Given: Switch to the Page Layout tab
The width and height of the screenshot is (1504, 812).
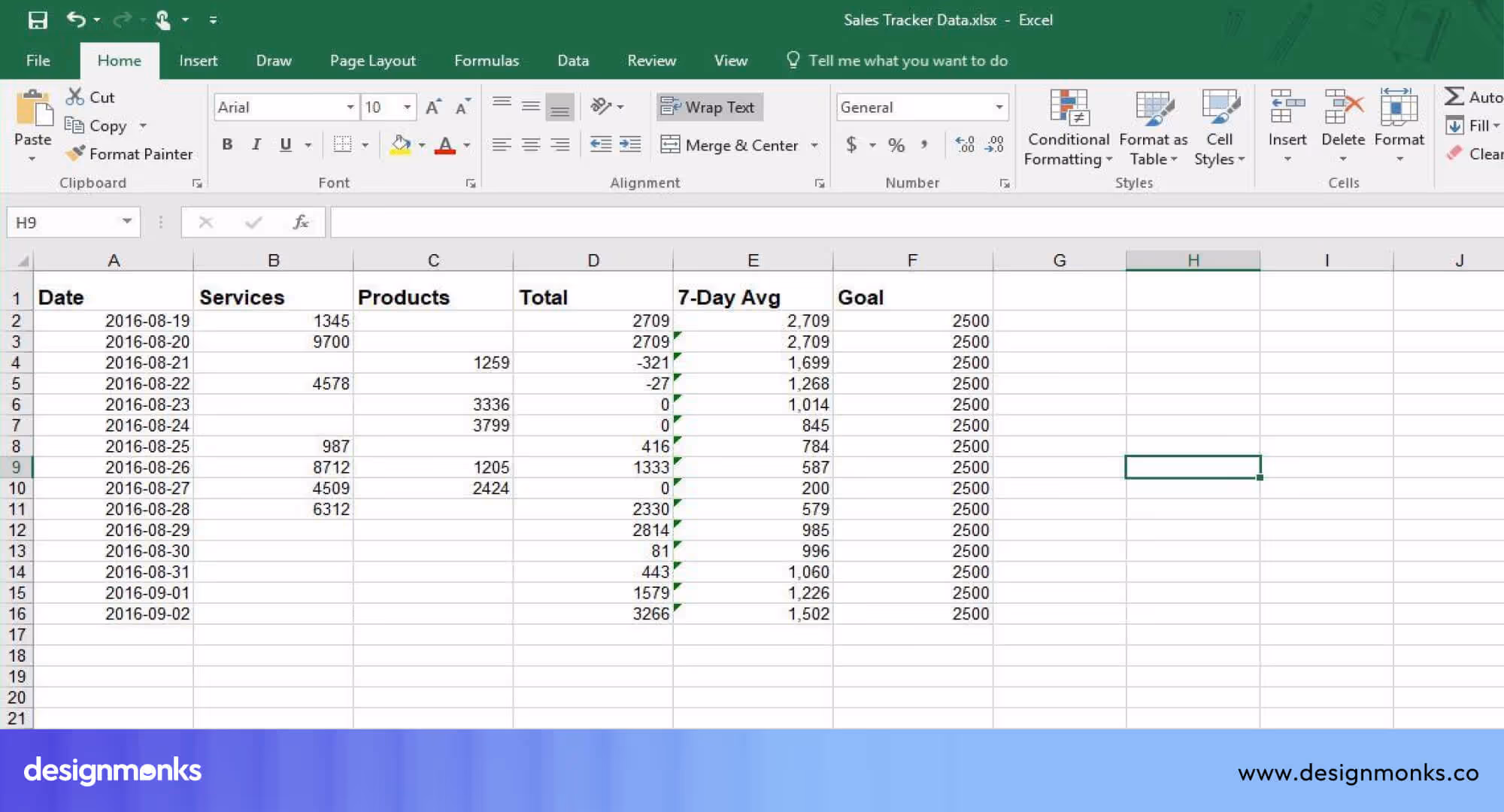Looking at the screenshot, I should tap(372, 60).
